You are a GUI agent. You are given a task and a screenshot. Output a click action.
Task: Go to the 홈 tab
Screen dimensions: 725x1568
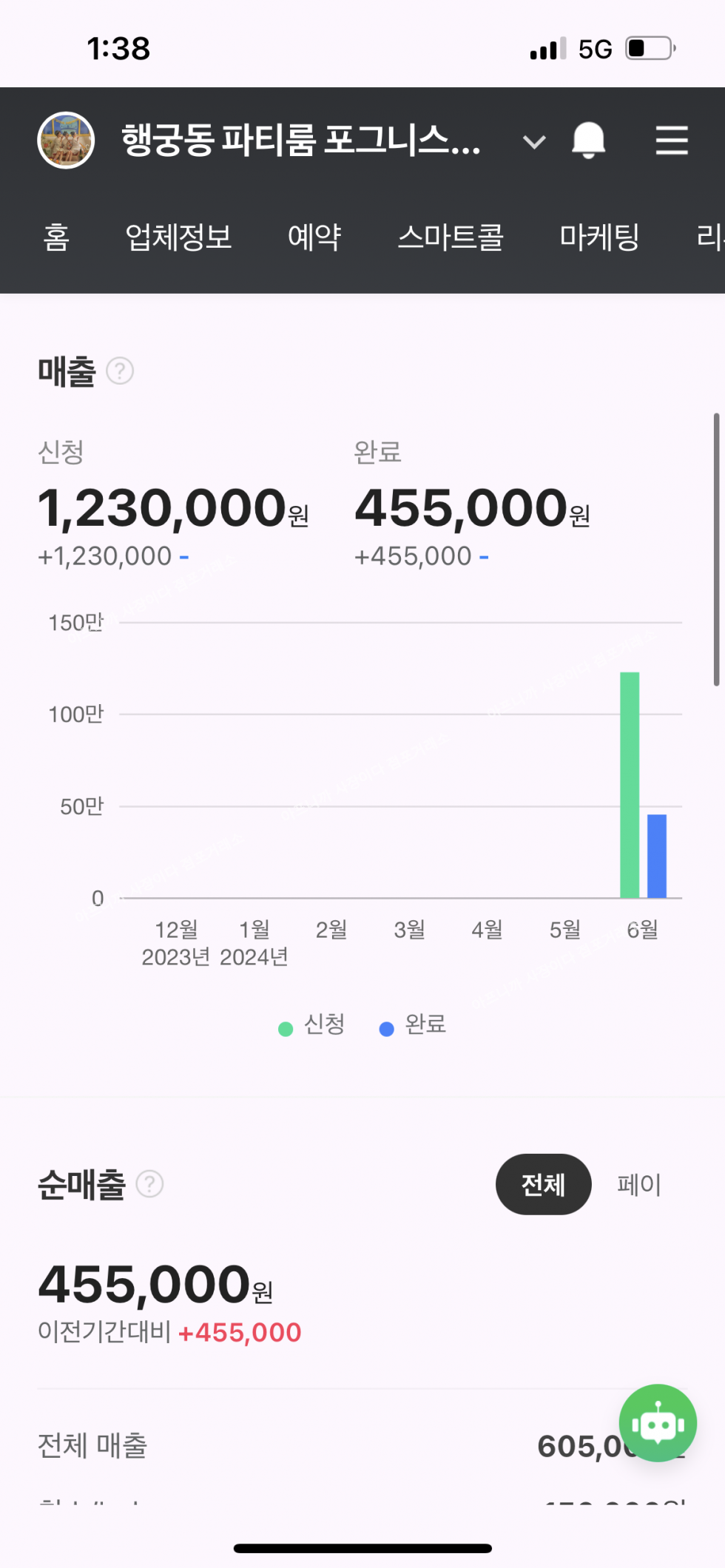pos(56,237)
